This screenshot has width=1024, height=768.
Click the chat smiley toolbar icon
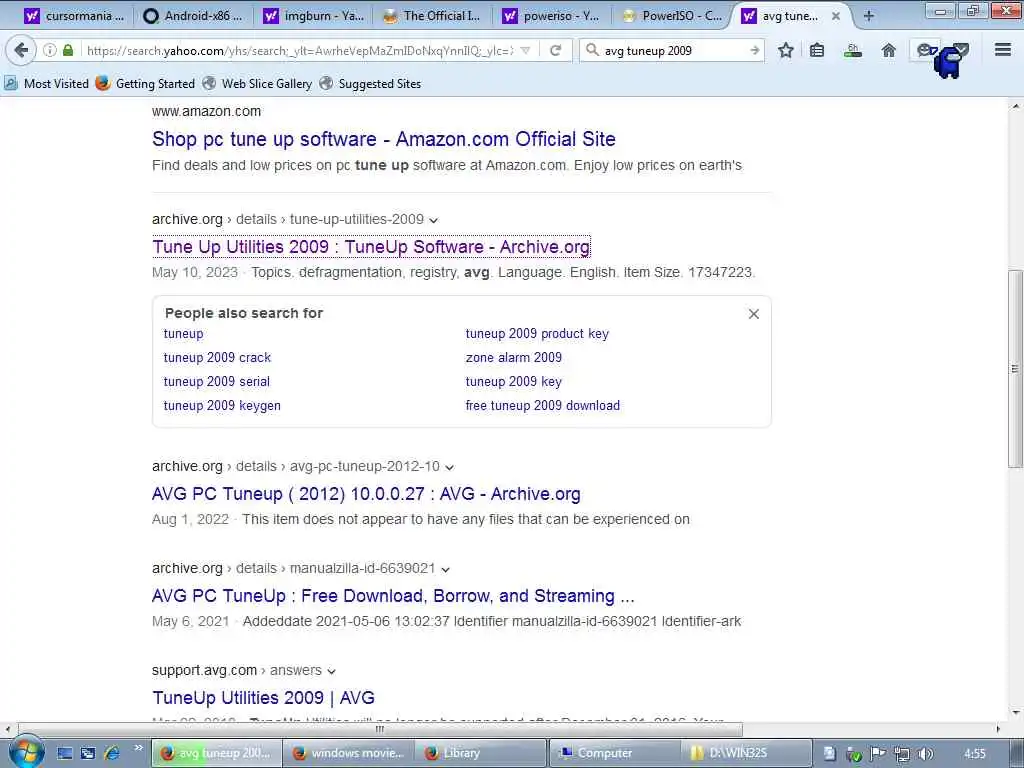tap(923, 50)
